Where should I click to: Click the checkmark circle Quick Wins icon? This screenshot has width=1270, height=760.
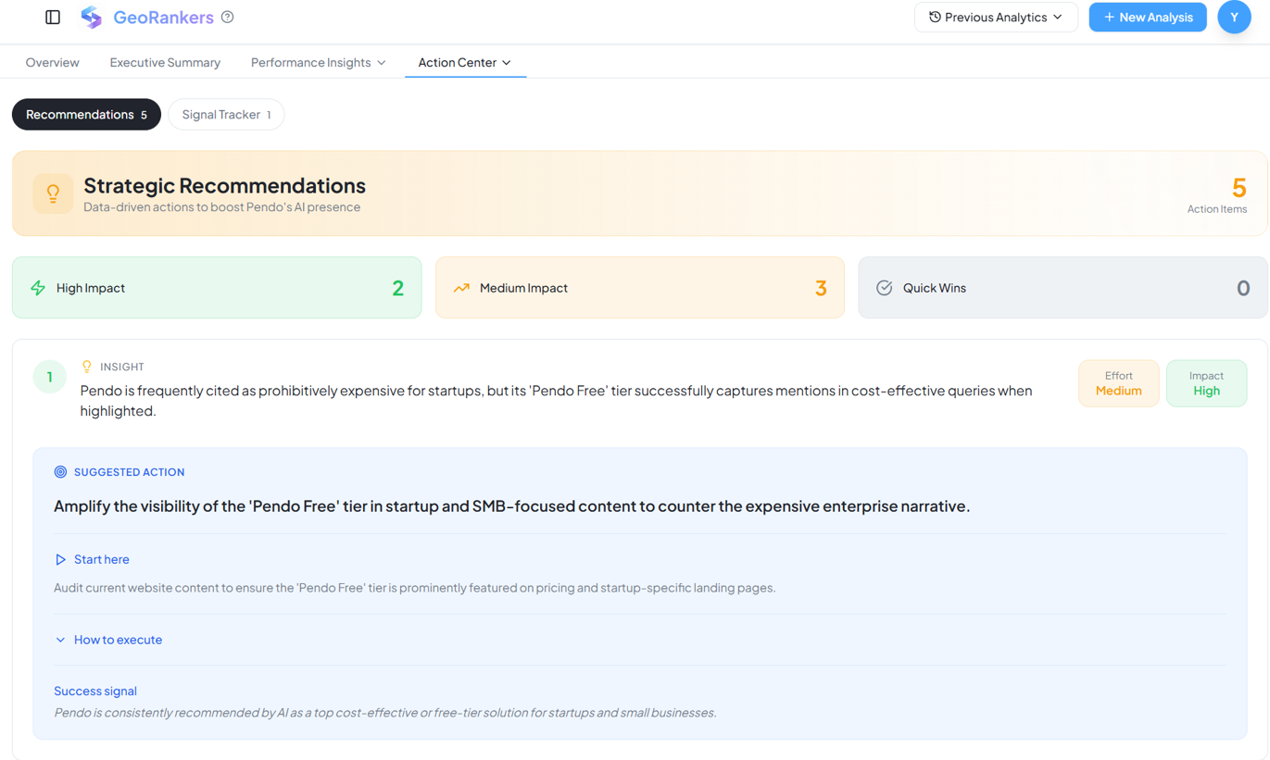pos(884,288)
